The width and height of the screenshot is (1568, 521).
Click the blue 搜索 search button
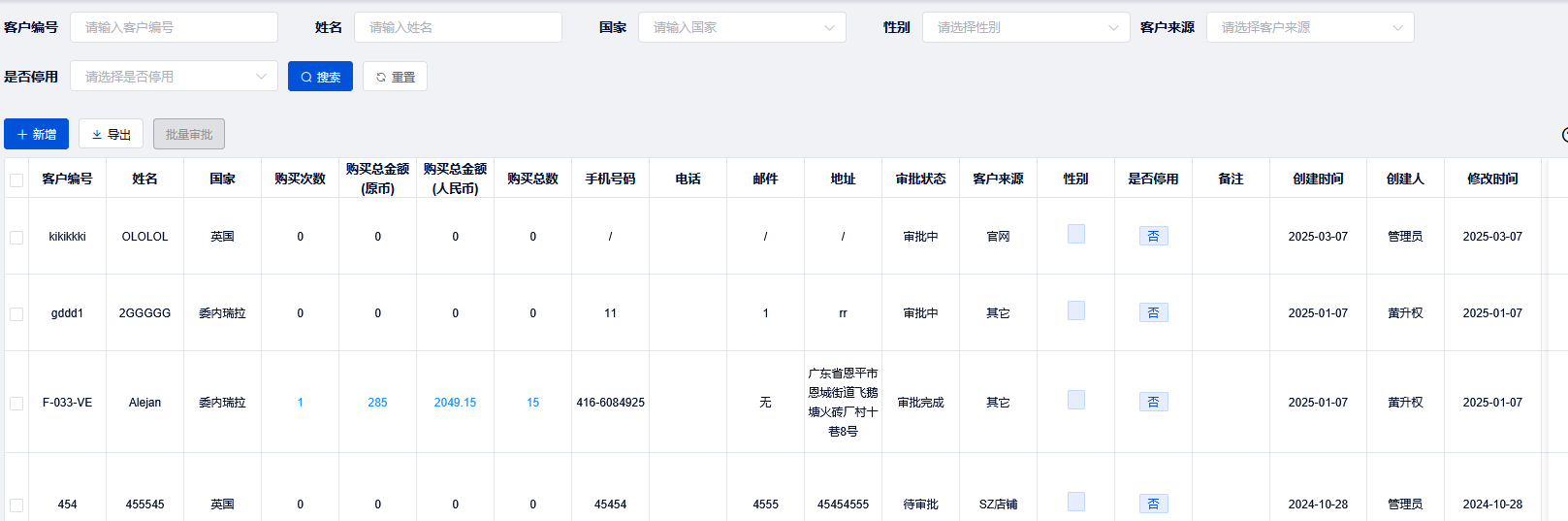point(320,77)
